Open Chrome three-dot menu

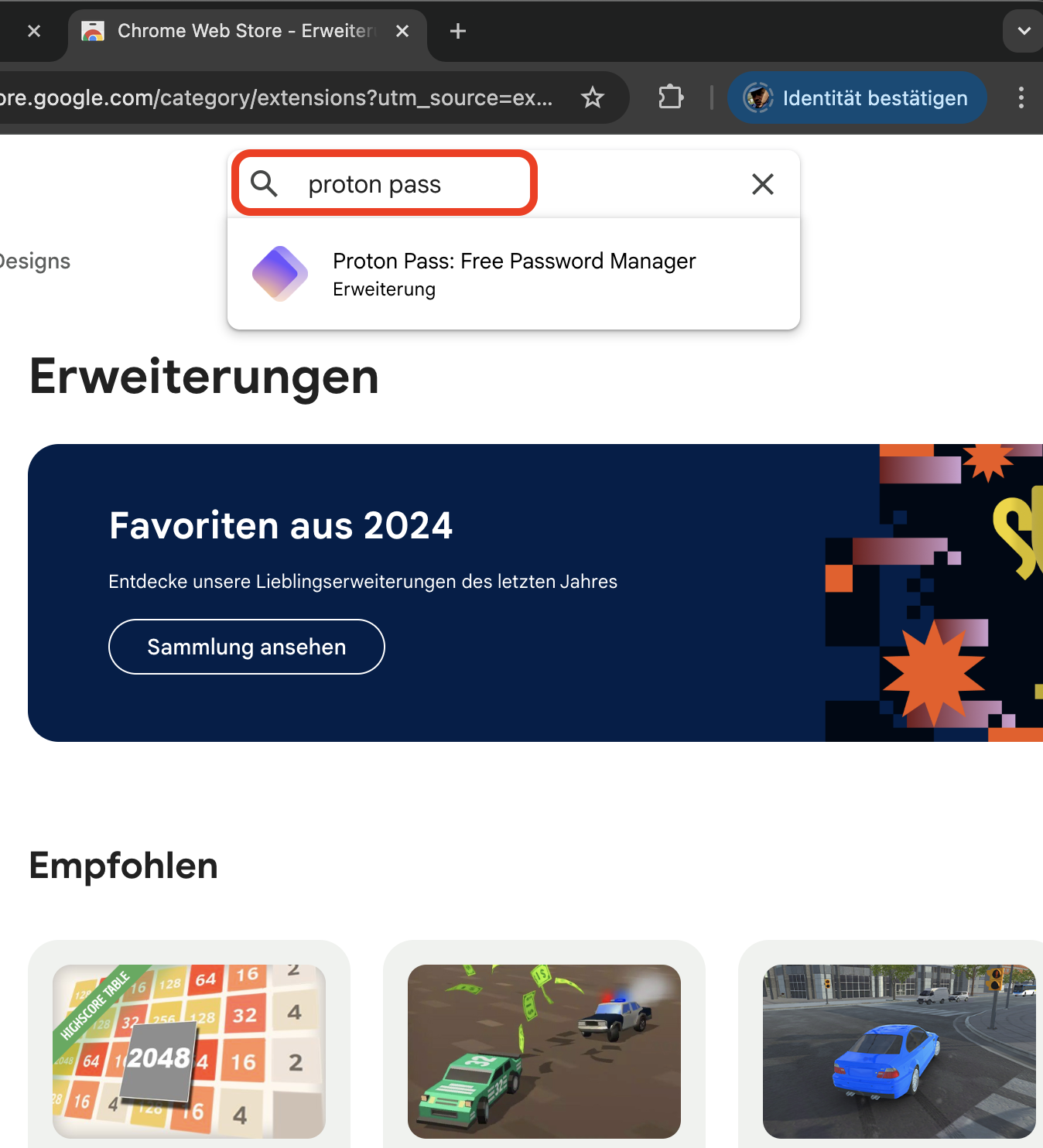[1021, 97]
